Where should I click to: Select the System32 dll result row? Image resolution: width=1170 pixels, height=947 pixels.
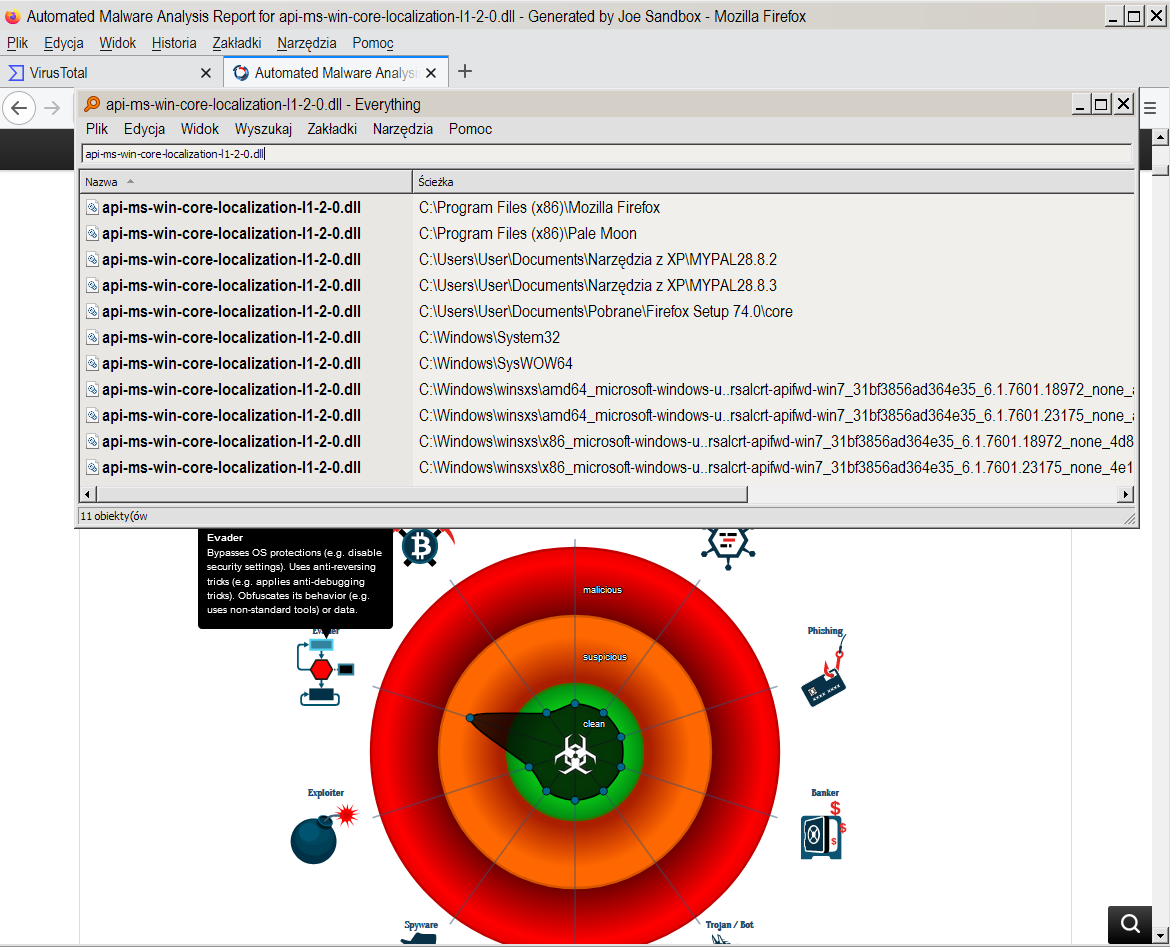point(231,338)
